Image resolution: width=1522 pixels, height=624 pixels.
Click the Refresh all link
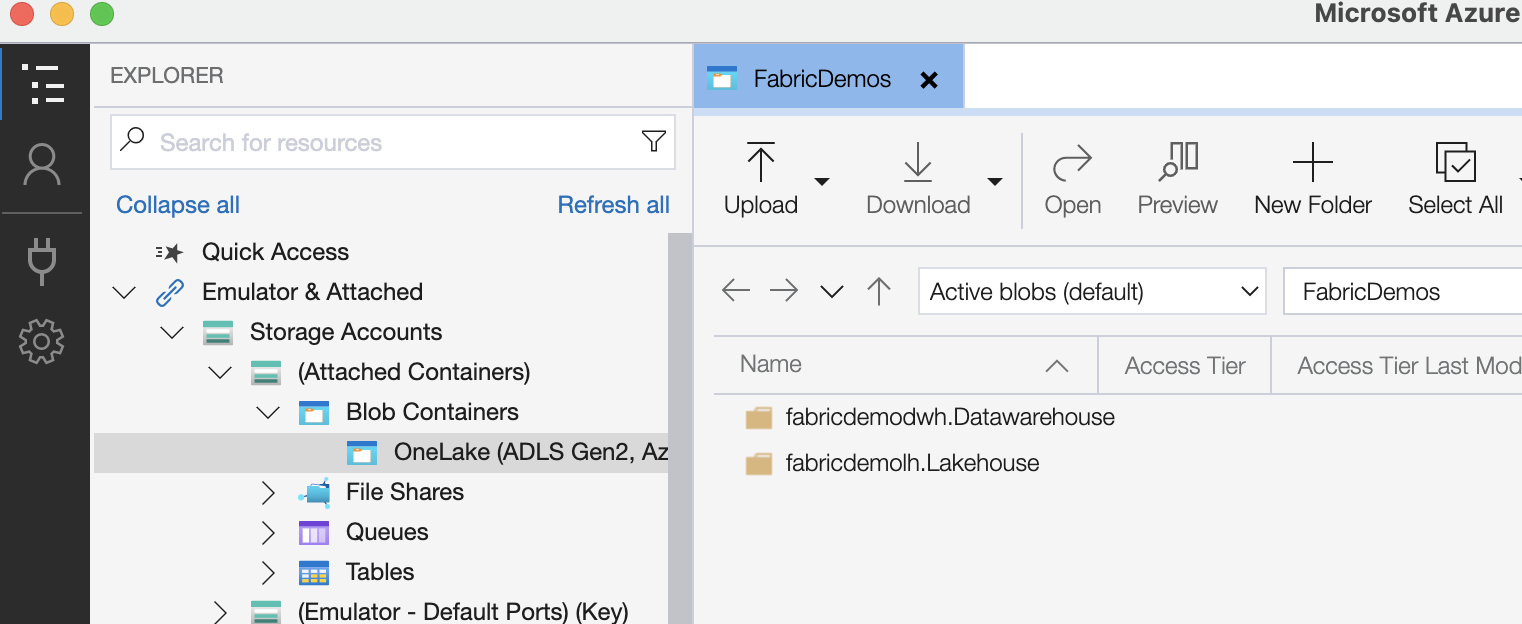coord(613,205)
